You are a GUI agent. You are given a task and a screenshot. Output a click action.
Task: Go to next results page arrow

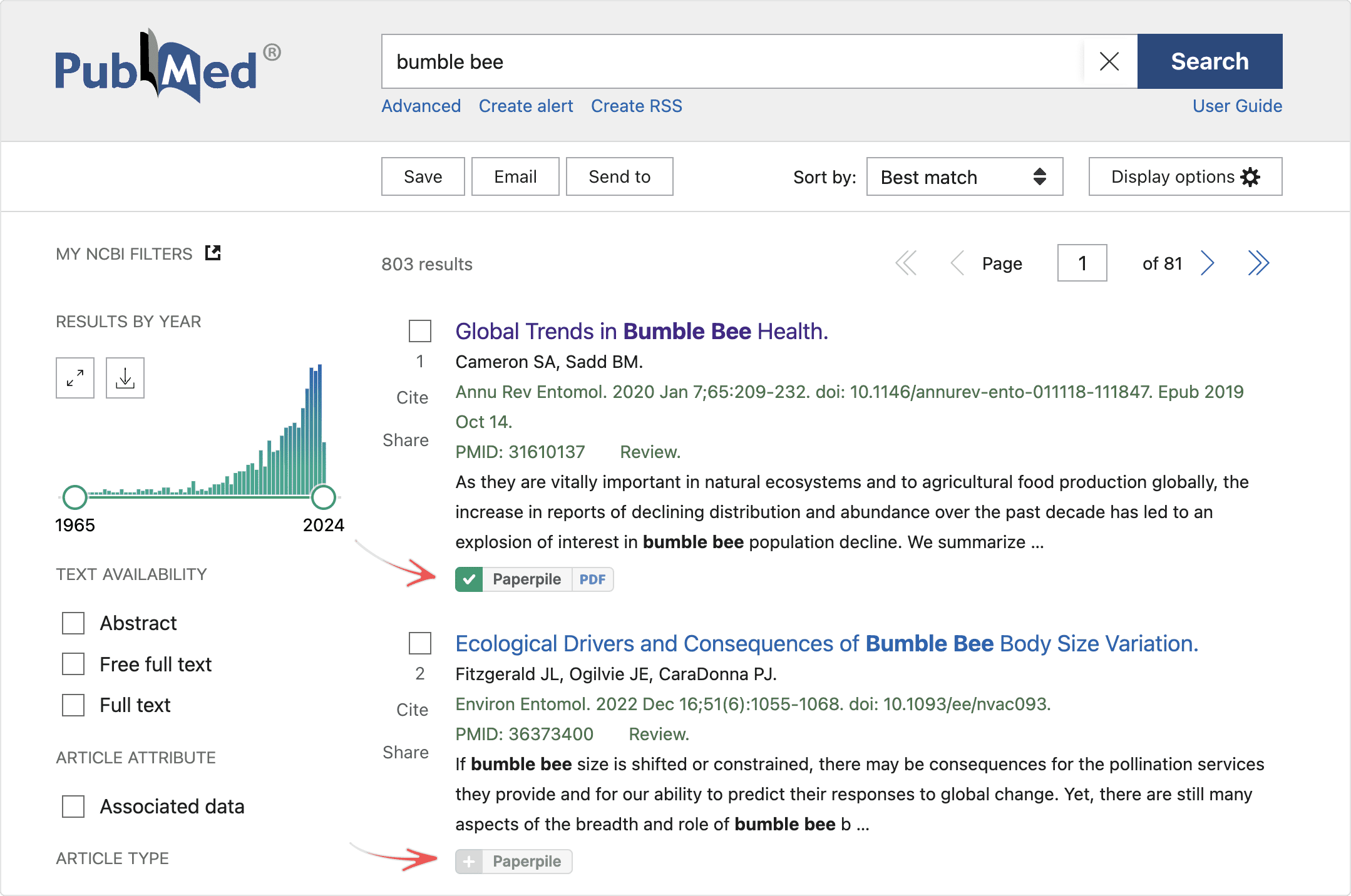coord(1208,263)
